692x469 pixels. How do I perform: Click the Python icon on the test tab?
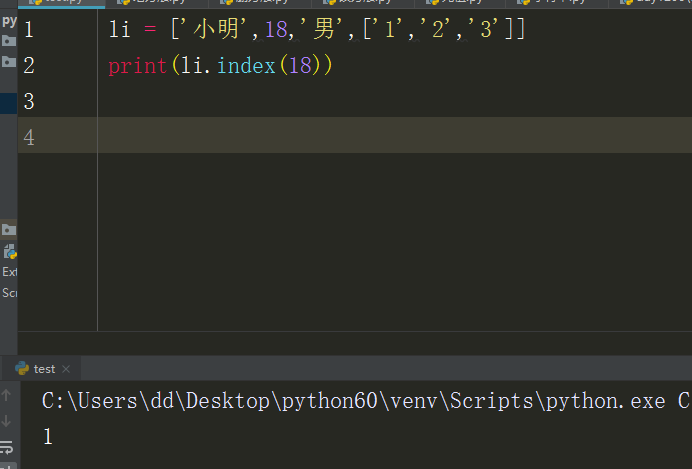click(x=22, y=368)
